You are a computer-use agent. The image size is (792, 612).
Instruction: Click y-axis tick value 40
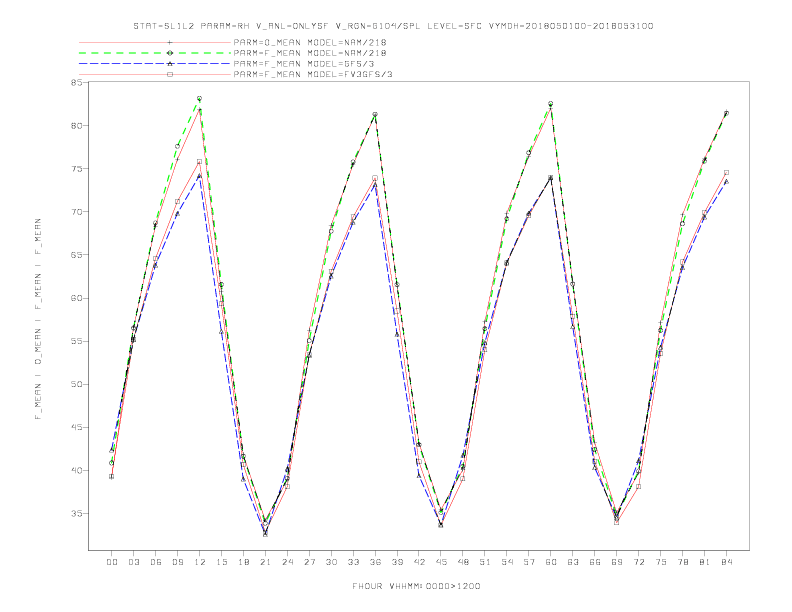pos(76,470)
